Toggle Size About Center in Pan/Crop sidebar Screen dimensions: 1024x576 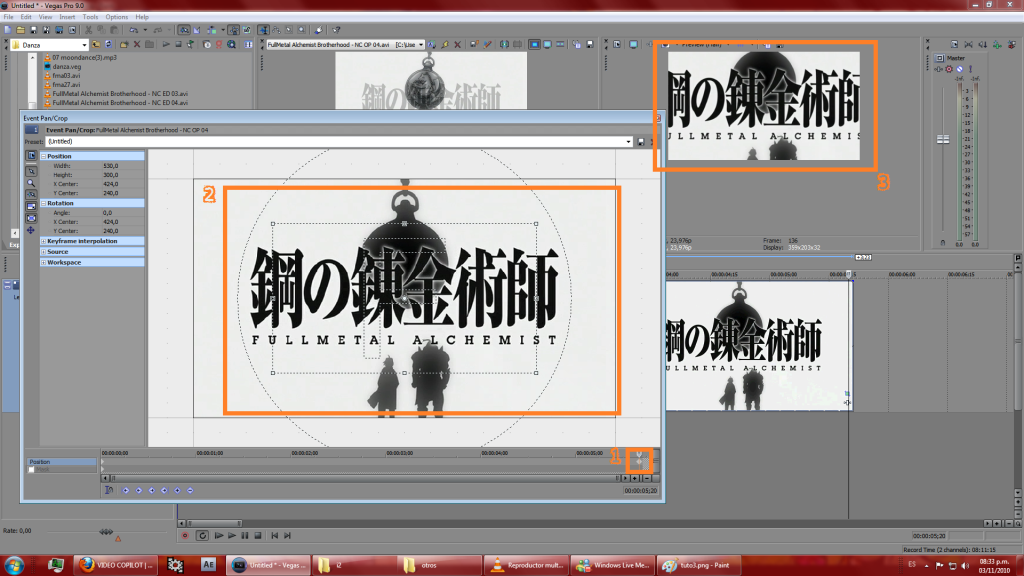pos(31,219)
